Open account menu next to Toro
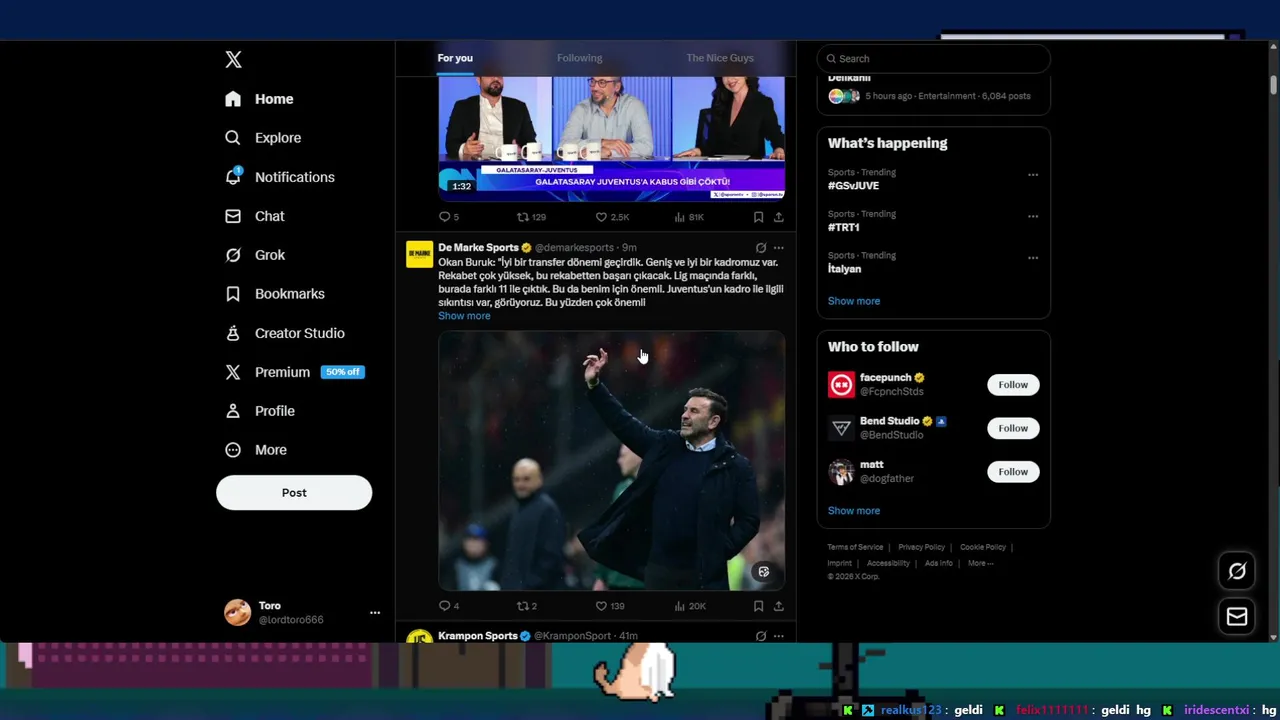Screen dimensions: 1280x720 pos(375,613)
